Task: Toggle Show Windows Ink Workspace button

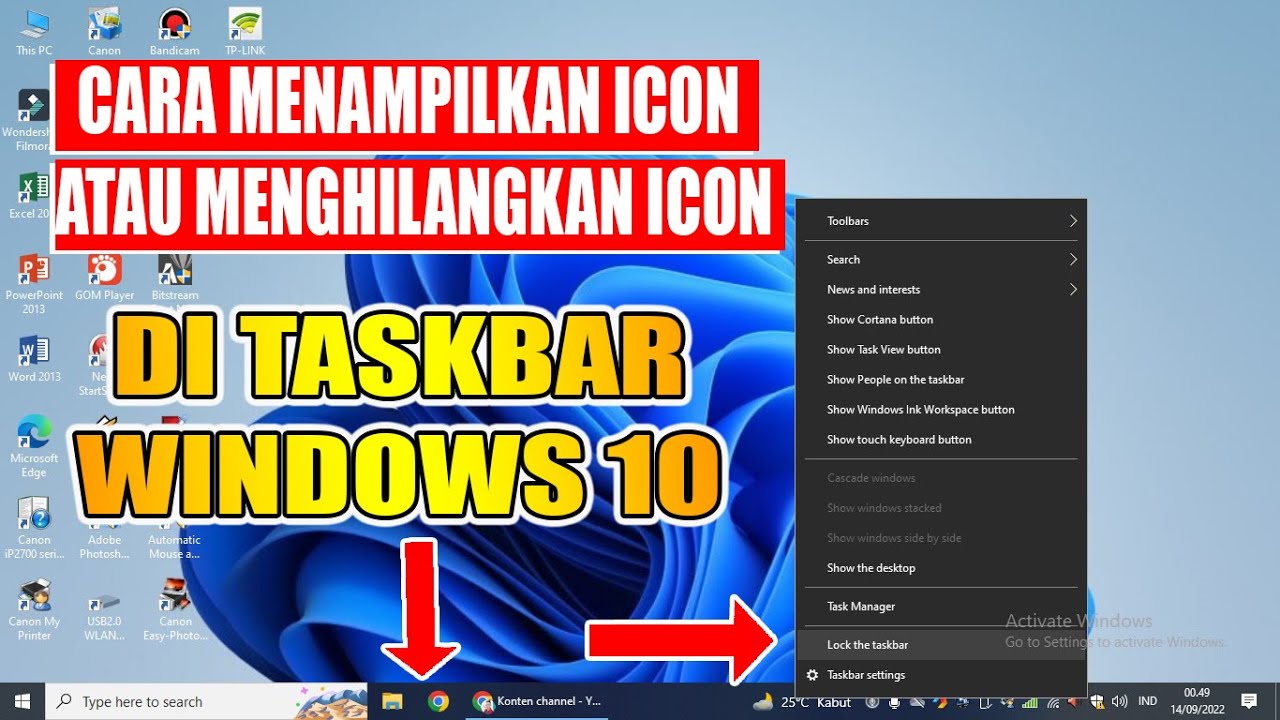Action: (940, 410)
